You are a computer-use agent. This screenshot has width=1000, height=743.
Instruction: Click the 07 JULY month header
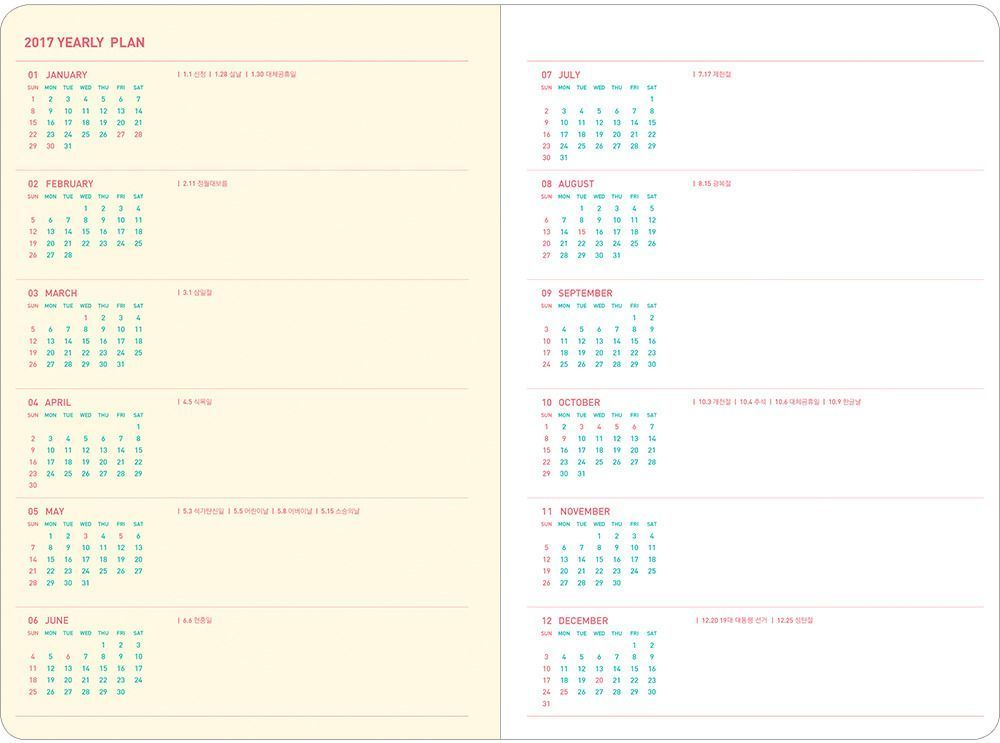(561, 75)
